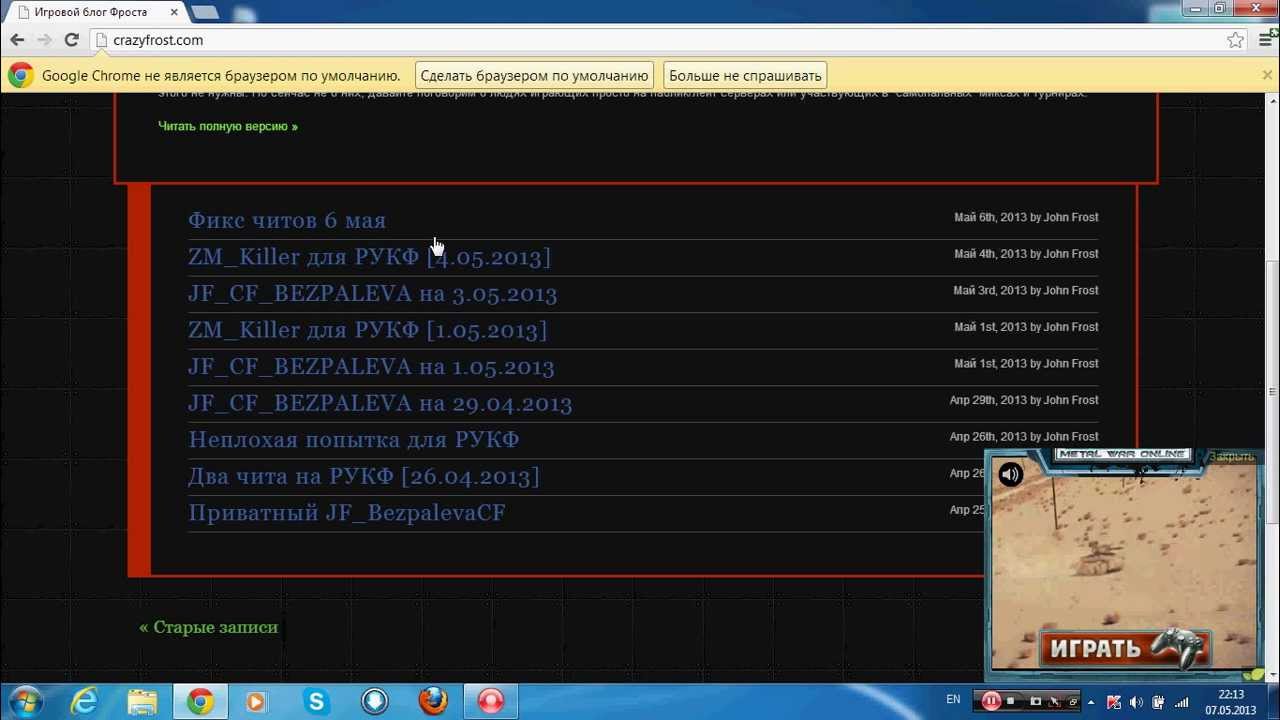The height and width of the screenshot is (720, 1280).
Task: Open the Windows Start menu
Action: [24, 702]
